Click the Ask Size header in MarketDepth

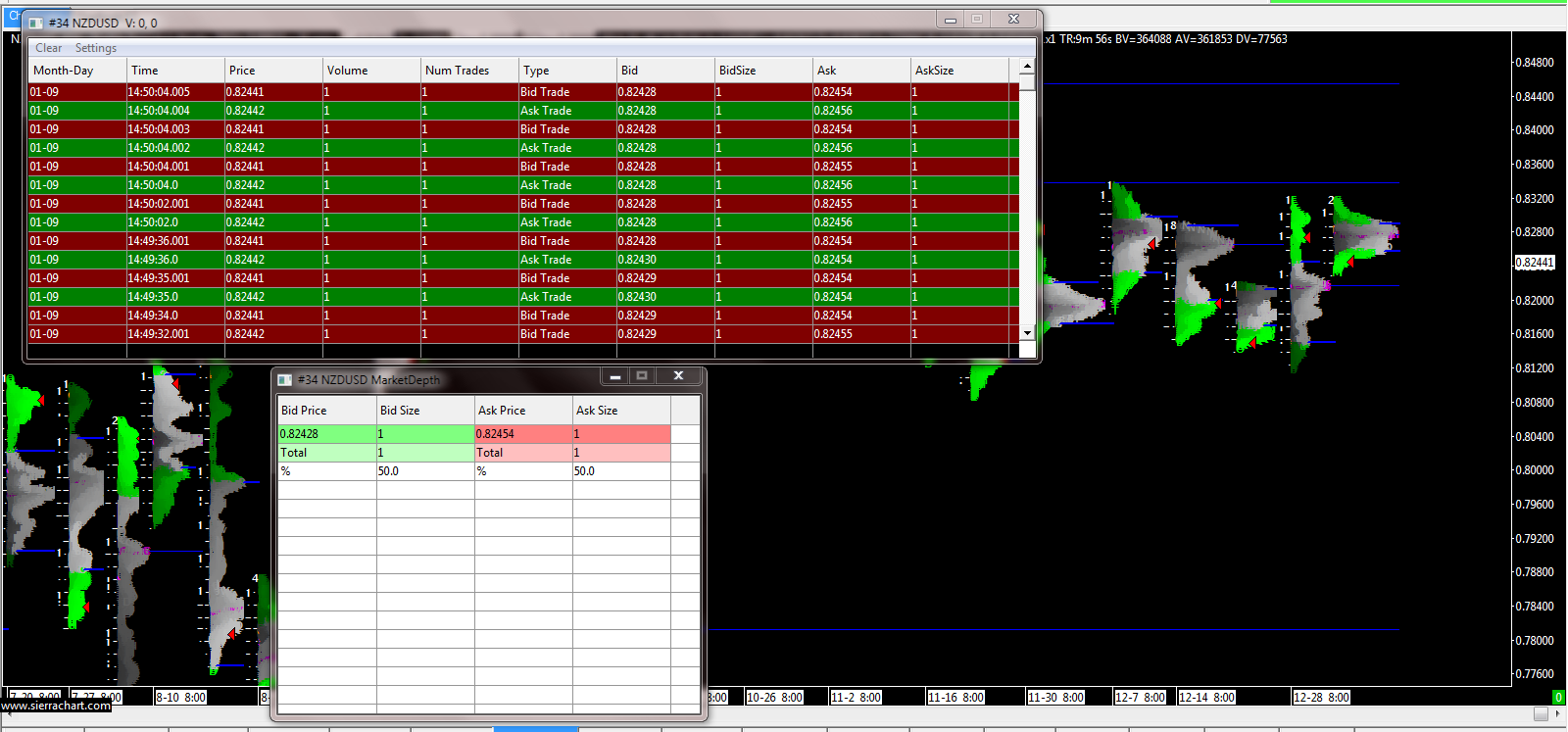[621, 411]
